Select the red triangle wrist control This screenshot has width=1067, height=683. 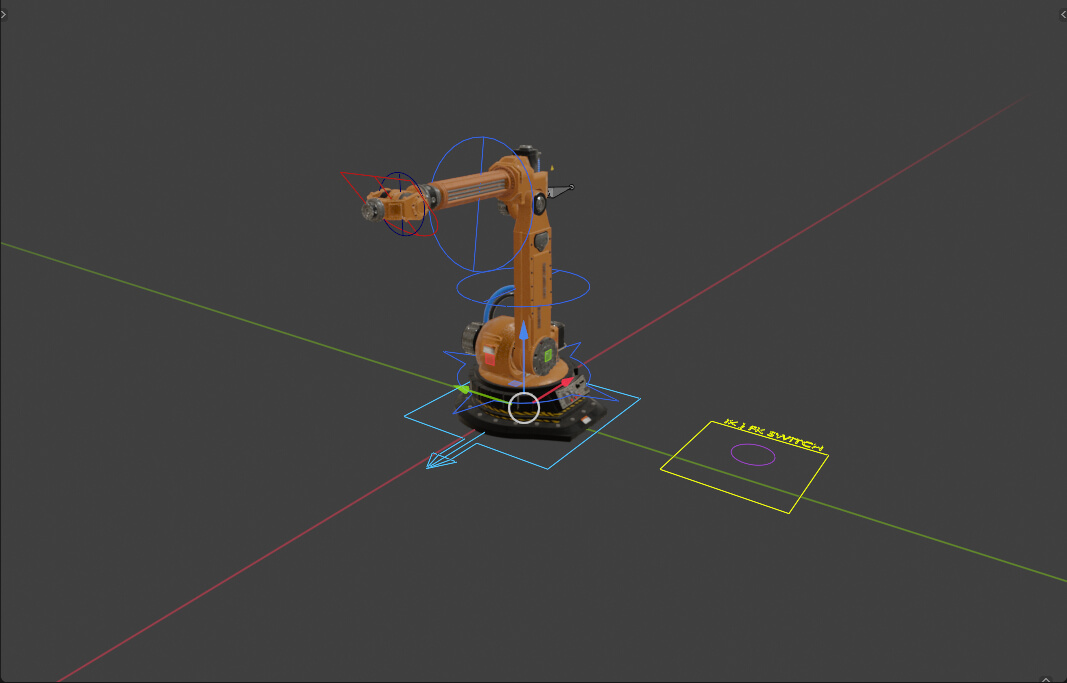click(x=389, y=204)
